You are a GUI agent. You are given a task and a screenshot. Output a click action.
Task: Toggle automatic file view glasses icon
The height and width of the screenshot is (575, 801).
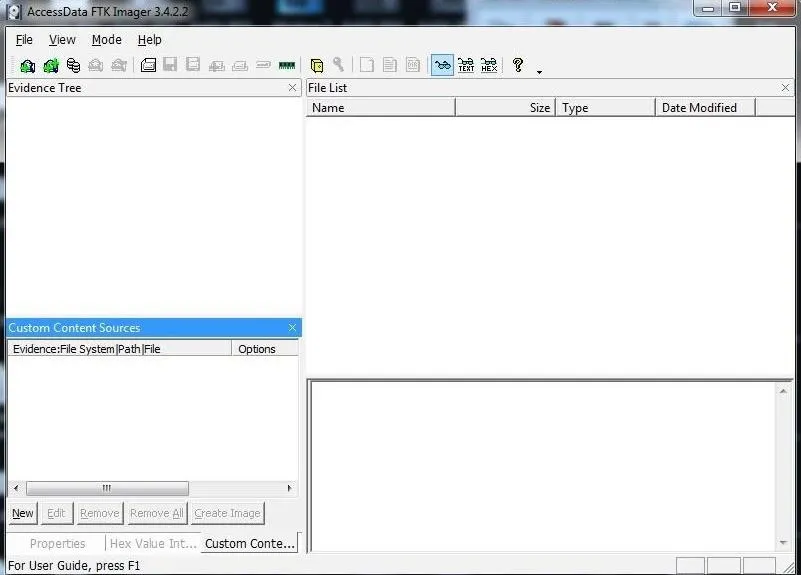[x=442, y=65]
